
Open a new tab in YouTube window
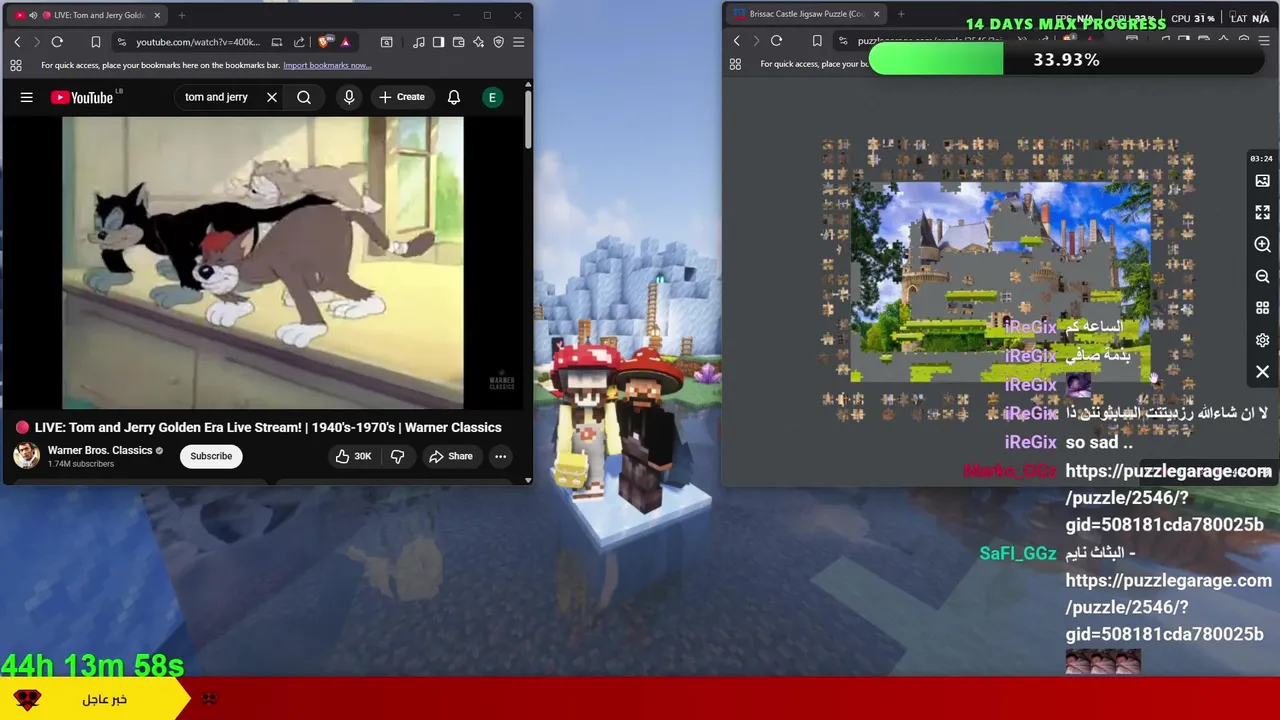[x=182, y=15]
